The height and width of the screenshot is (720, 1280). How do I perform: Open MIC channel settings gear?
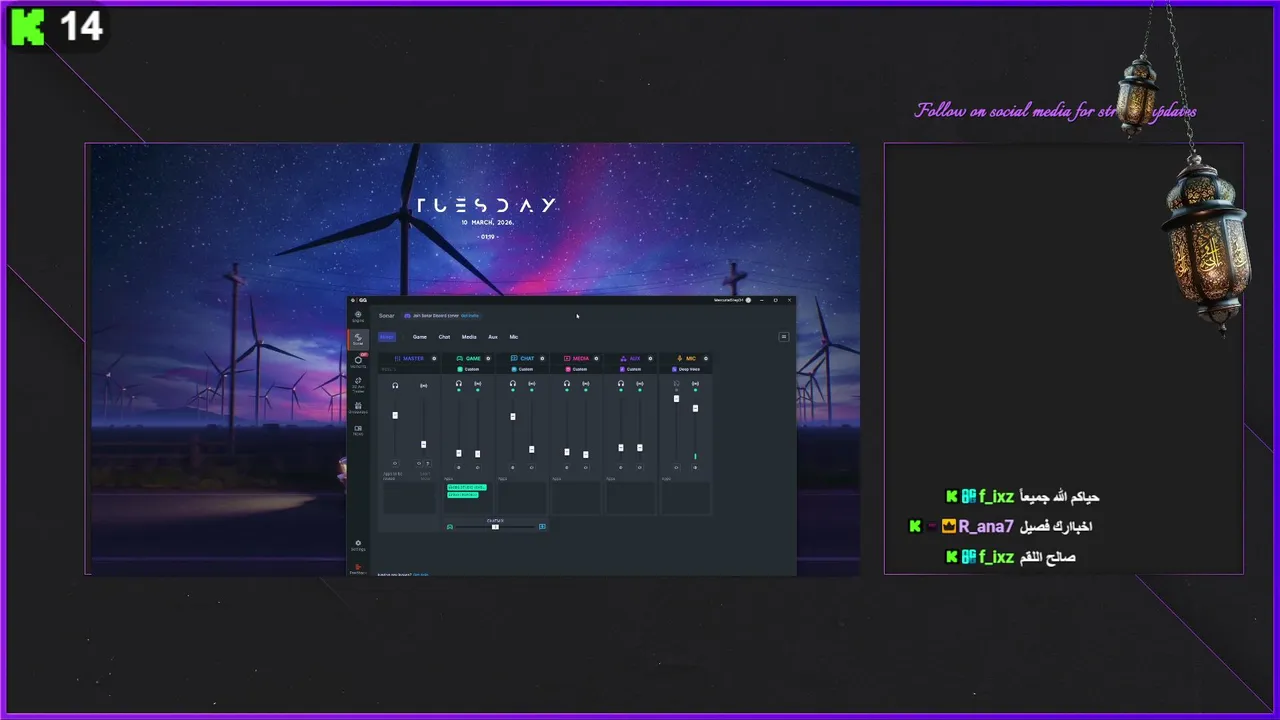(706, 358)
